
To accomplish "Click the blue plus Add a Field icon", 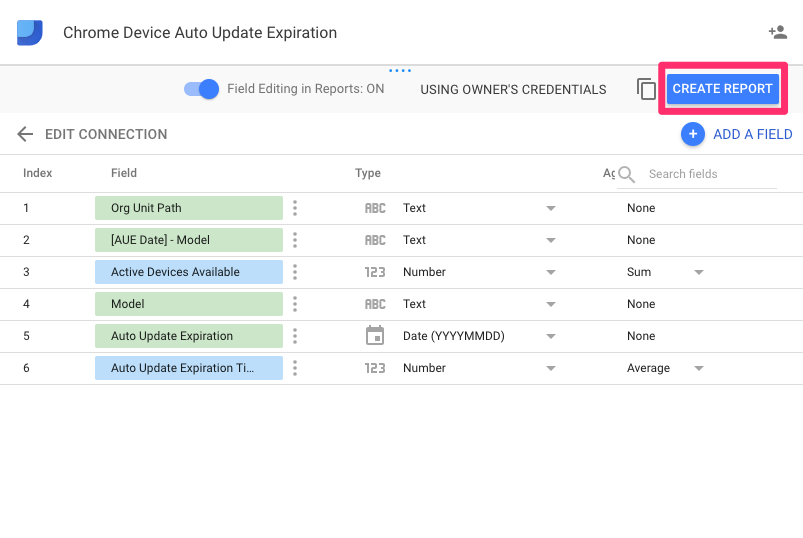I will [x=692, y=134].
